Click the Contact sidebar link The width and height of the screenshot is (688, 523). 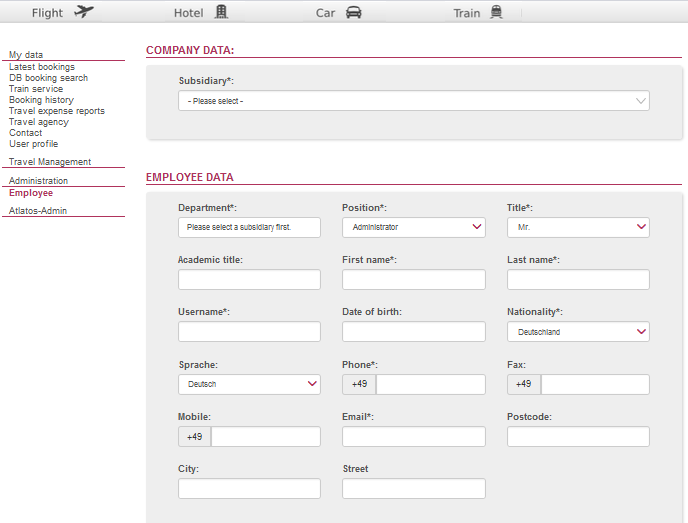(25, 133)
